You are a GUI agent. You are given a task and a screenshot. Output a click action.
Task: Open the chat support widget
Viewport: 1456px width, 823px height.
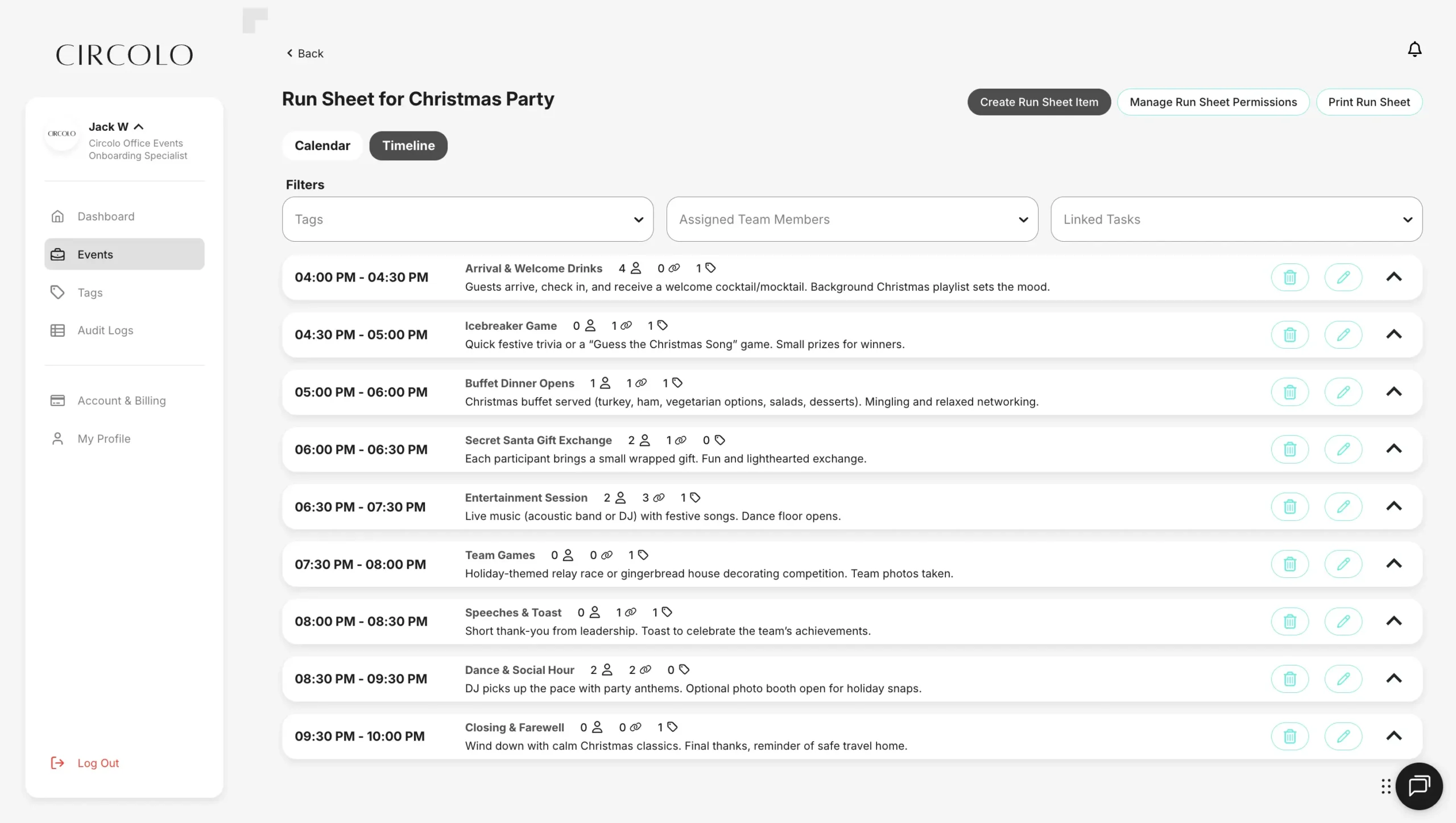(x=1418, y=786)
